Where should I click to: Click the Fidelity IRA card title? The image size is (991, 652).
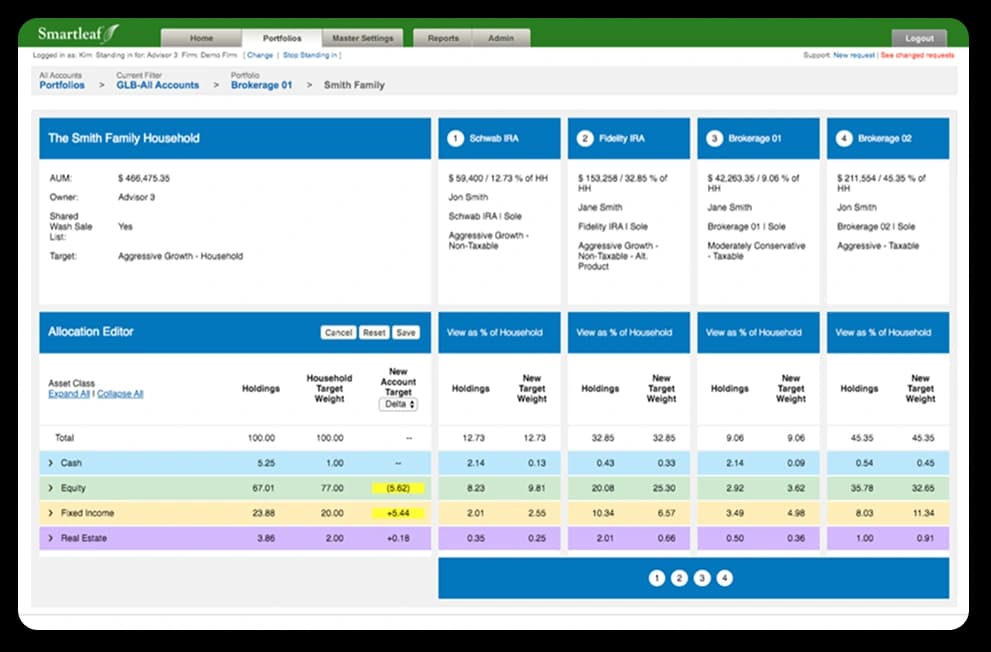pos(622,138)
